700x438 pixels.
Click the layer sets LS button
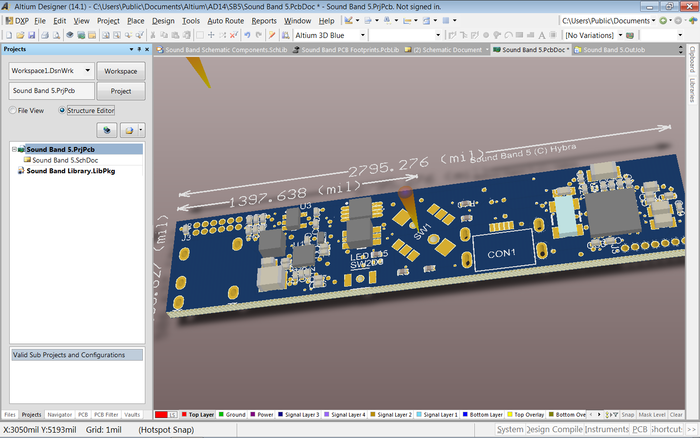tap(172, 415)
